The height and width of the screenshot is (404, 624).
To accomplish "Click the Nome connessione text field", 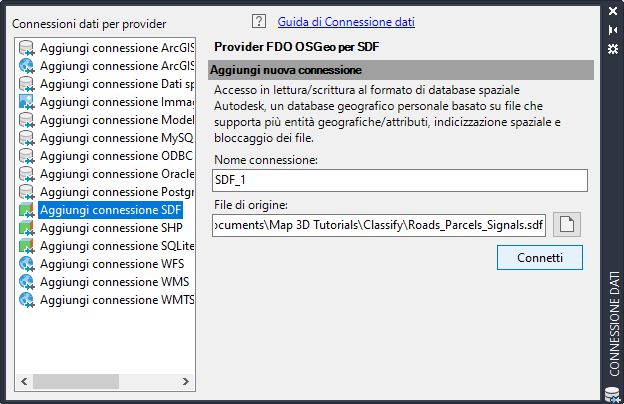I will [399, 180].
